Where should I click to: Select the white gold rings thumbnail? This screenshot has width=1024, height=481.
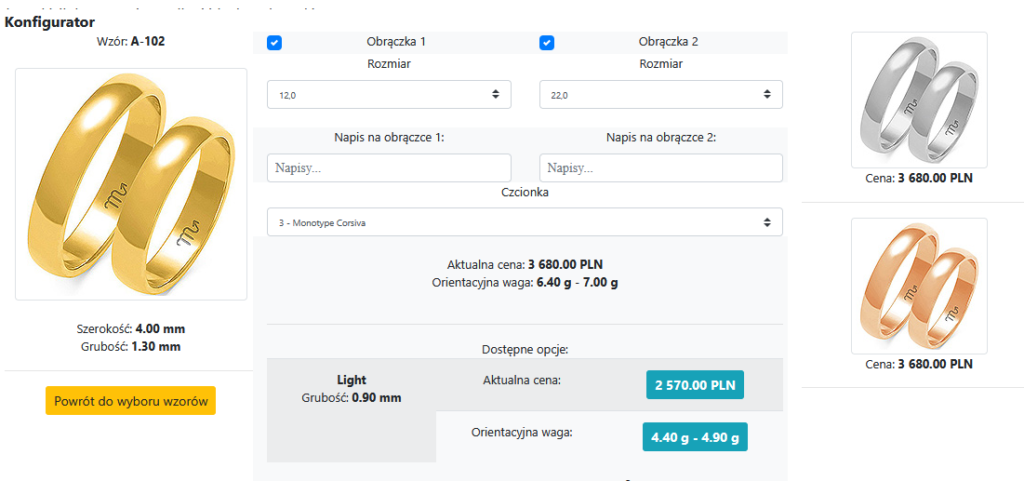pos(919,100)
